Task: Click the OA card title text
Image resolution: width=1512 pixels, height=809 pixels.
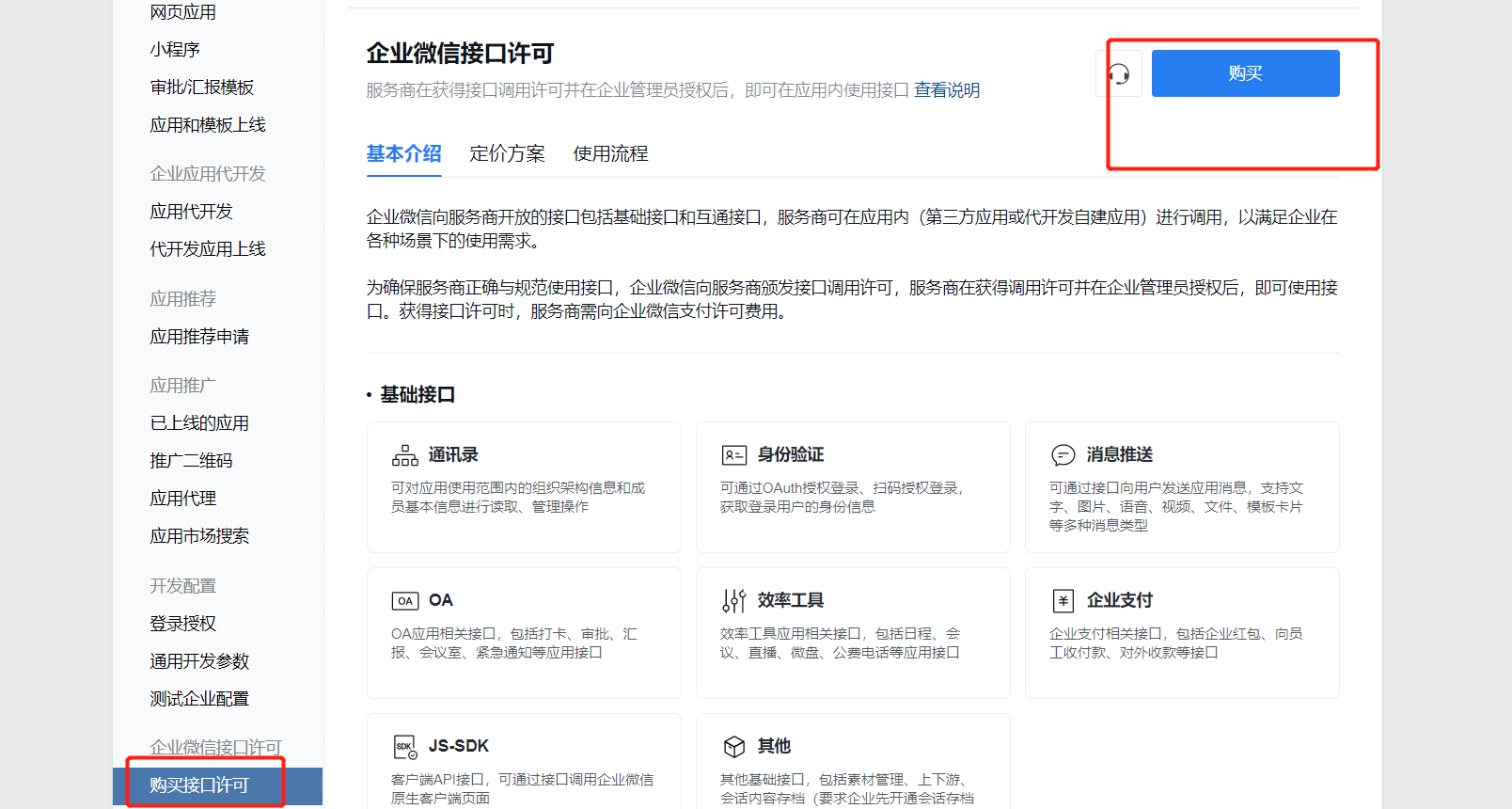Action: click(441, 600)
